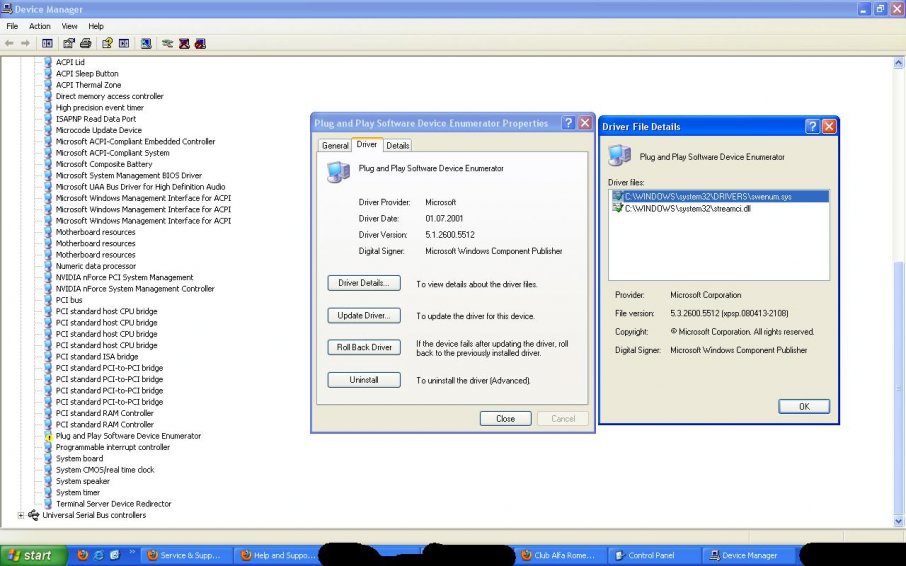Click OK in Driver File Details dialog
This screenshot has height=566, width=906.
pos(803,406)
